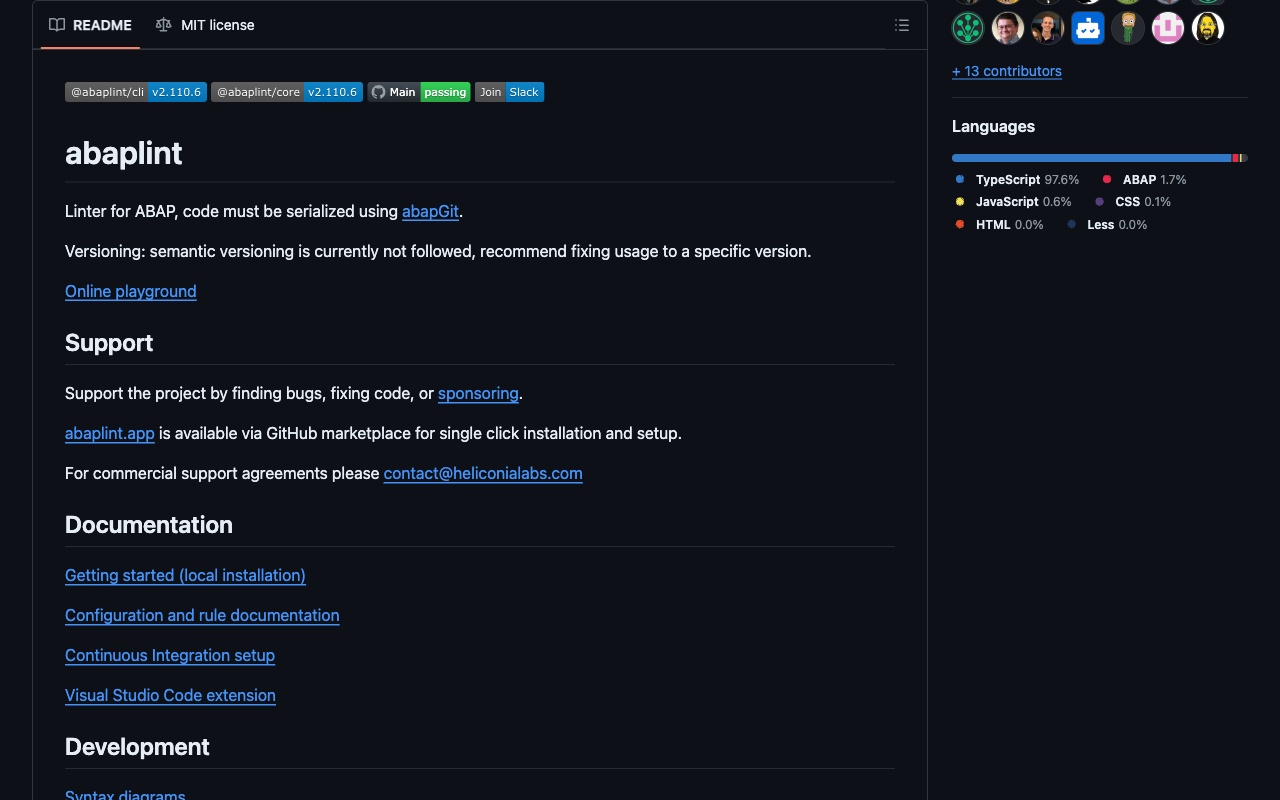This screenshot has width=1280, height=800.
Task: Open the Online playground link
Action: (x=131, y=291)
